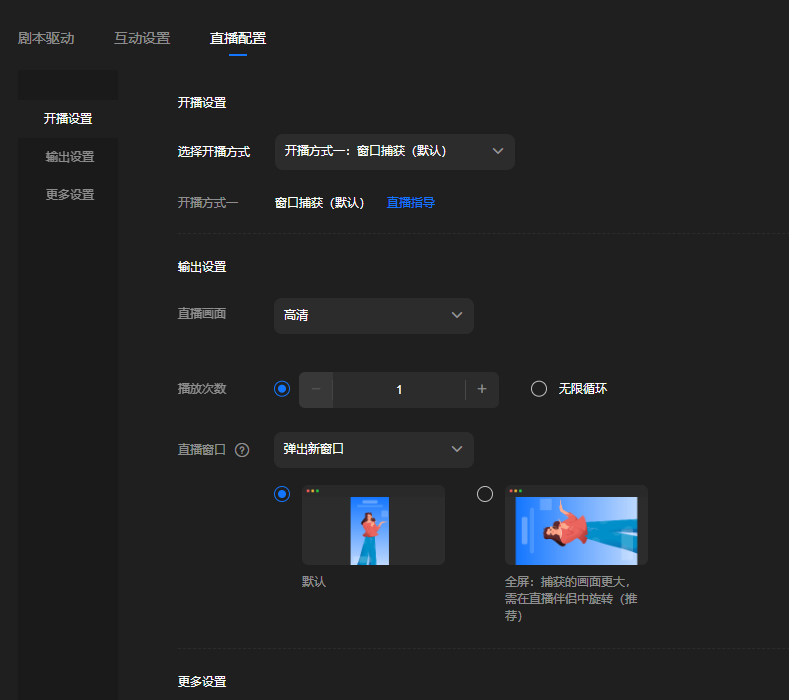Jump to 输出设置 in the sidebar
This screenshot has width=789, height=700.
[x=70, y=157]
